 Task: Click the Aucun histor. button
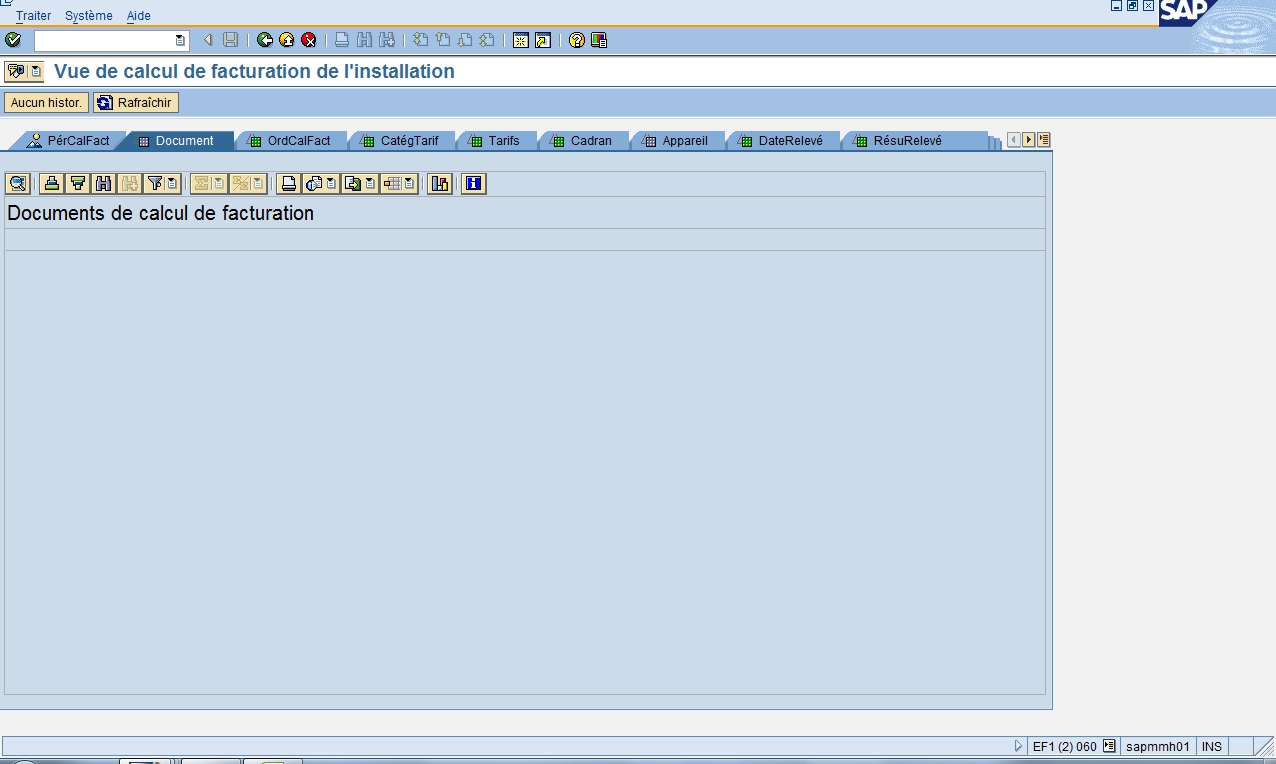(x=46, y=103)
